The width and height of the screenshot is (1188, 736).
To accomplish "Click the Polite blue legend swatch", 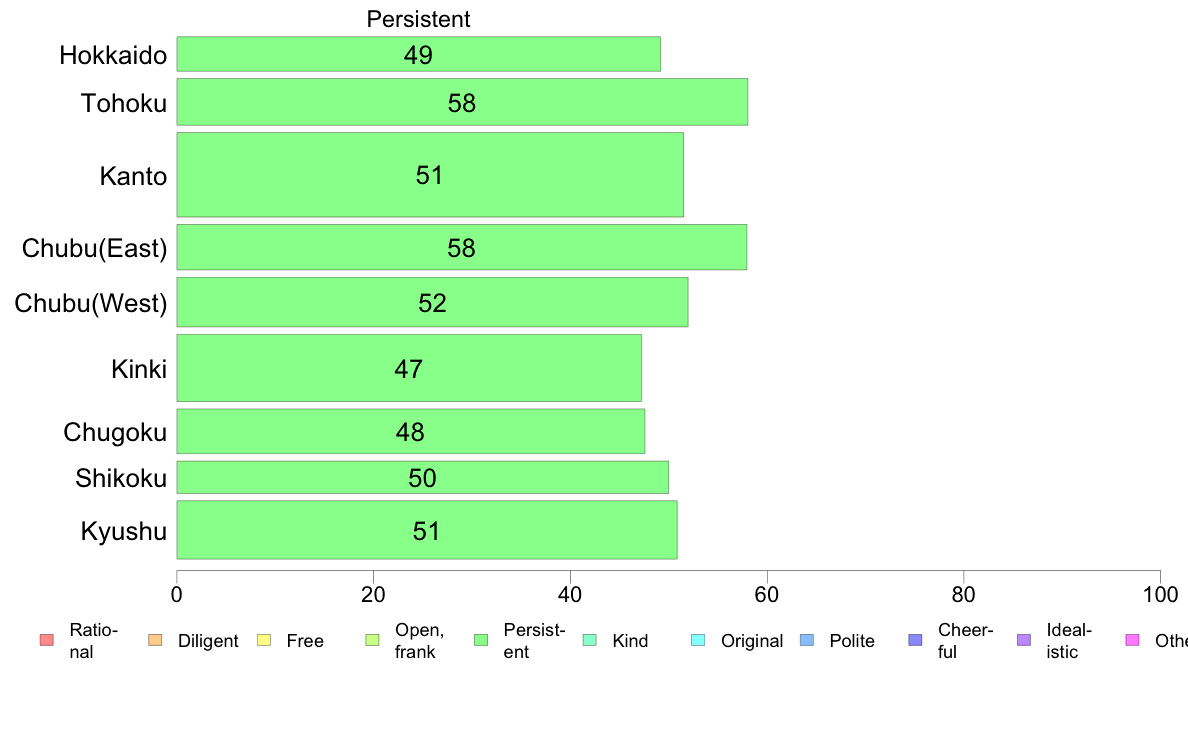I will tap(807, 640).
